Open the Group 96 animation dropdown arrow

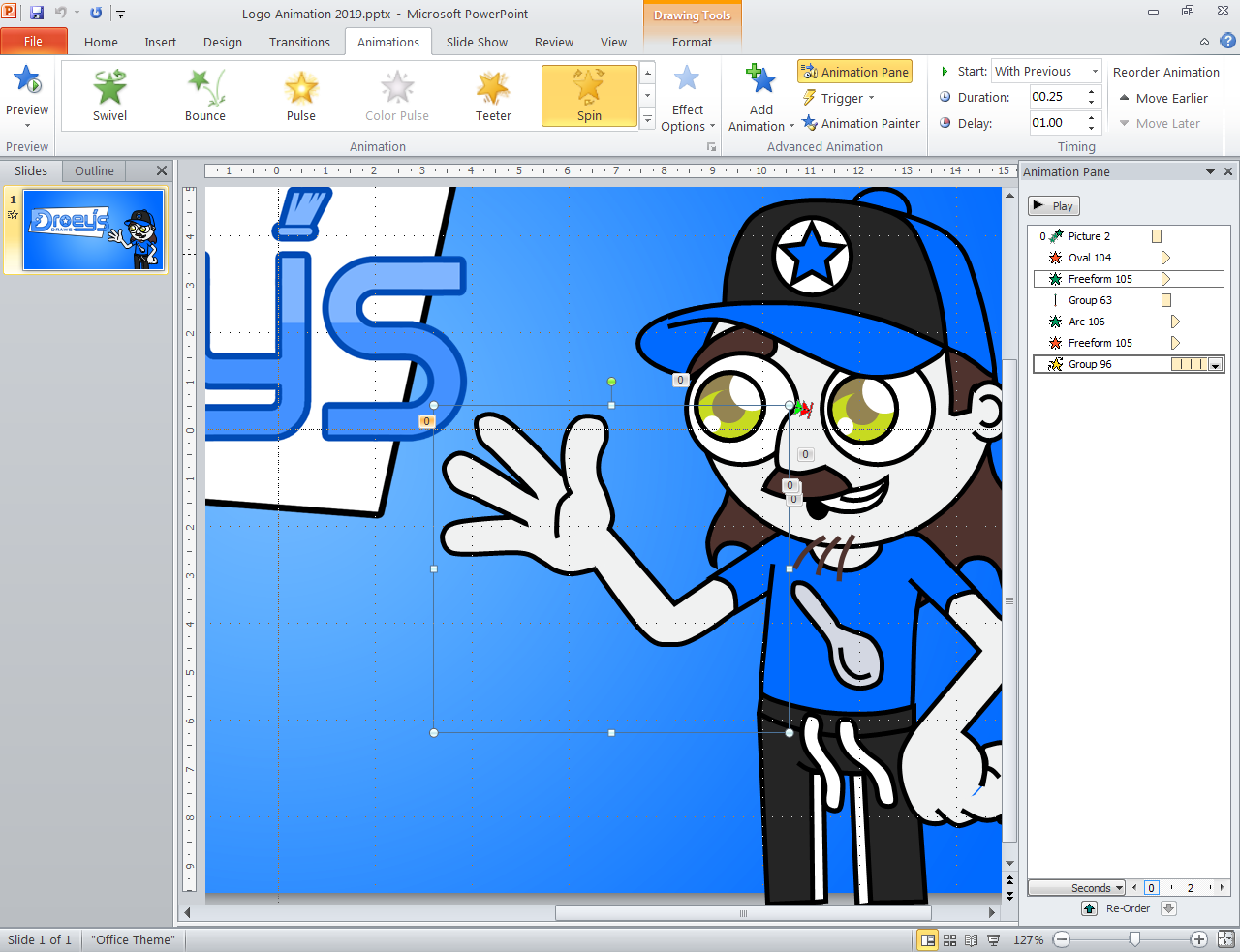pyautogui.click(x=1215, y=365)
